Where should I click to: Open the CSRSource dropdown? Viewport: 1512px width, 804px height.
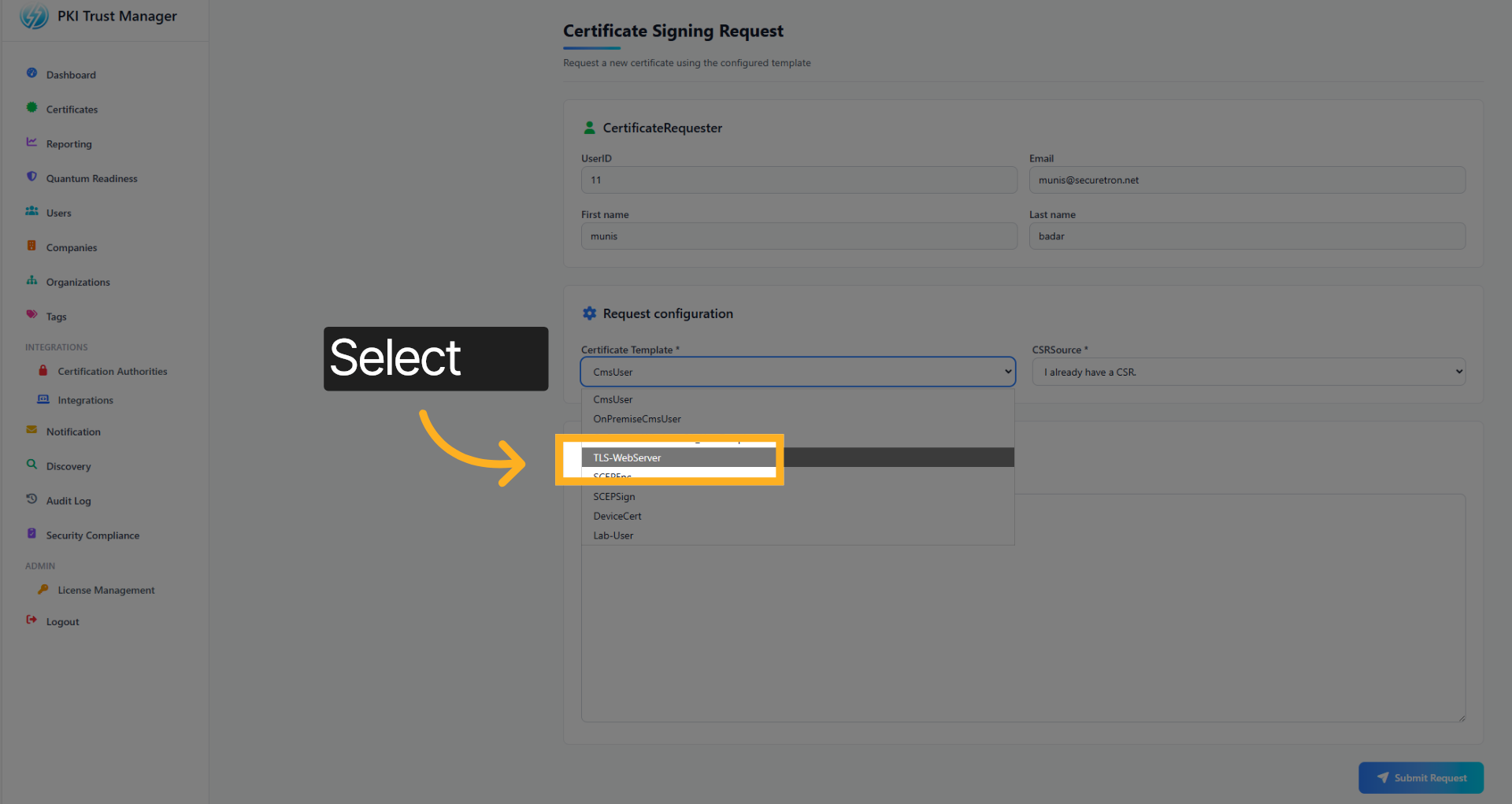pos(1247,371)
